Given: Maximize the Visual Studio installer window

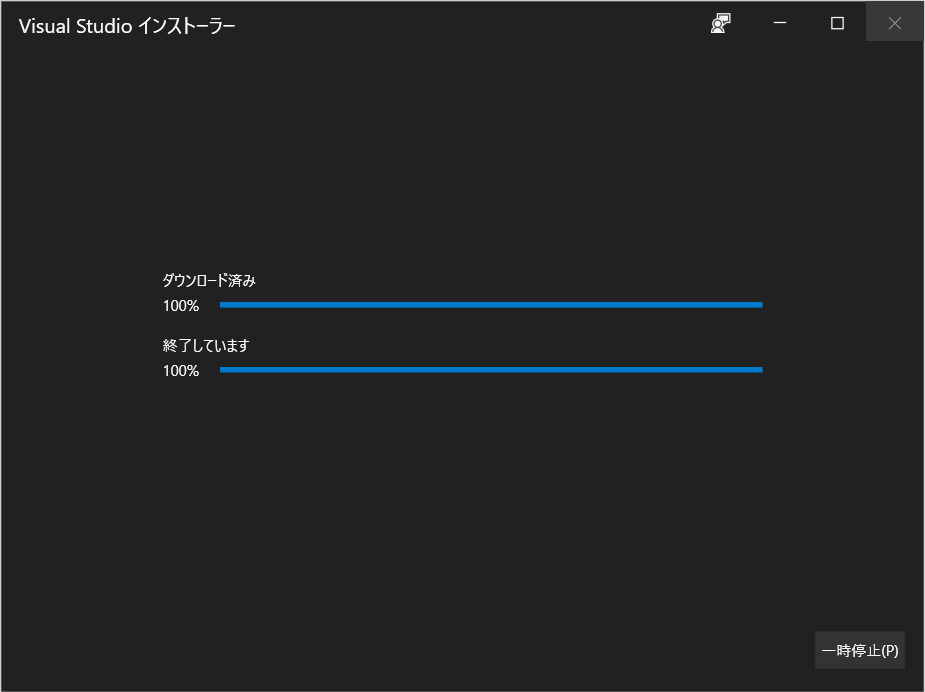Looking at the screenshot, I should coord(837,22).
